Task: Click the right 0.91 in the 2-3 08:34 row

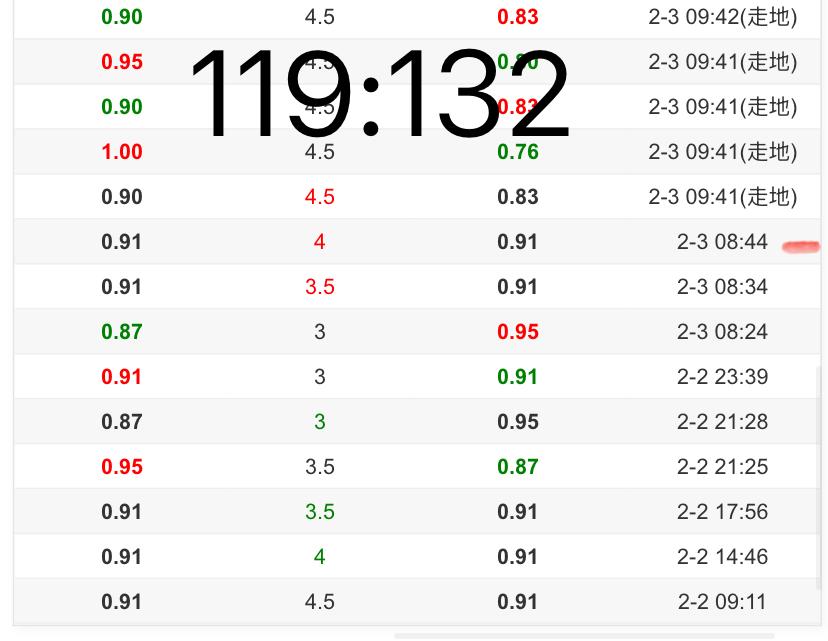Action: (518, 287)
